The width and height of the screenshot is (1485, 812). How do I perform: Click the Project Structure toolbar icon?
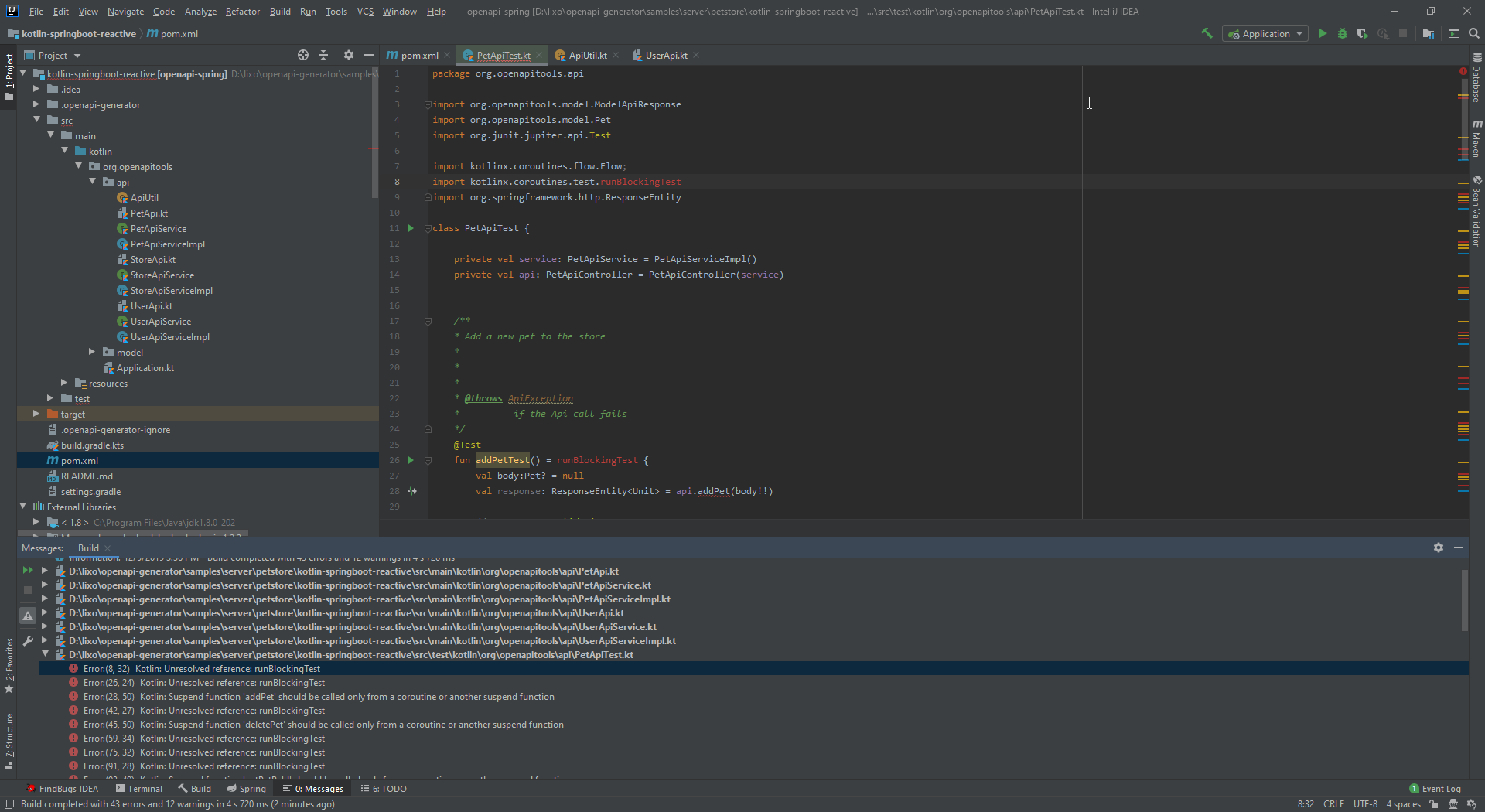[x=1429, y=33]
